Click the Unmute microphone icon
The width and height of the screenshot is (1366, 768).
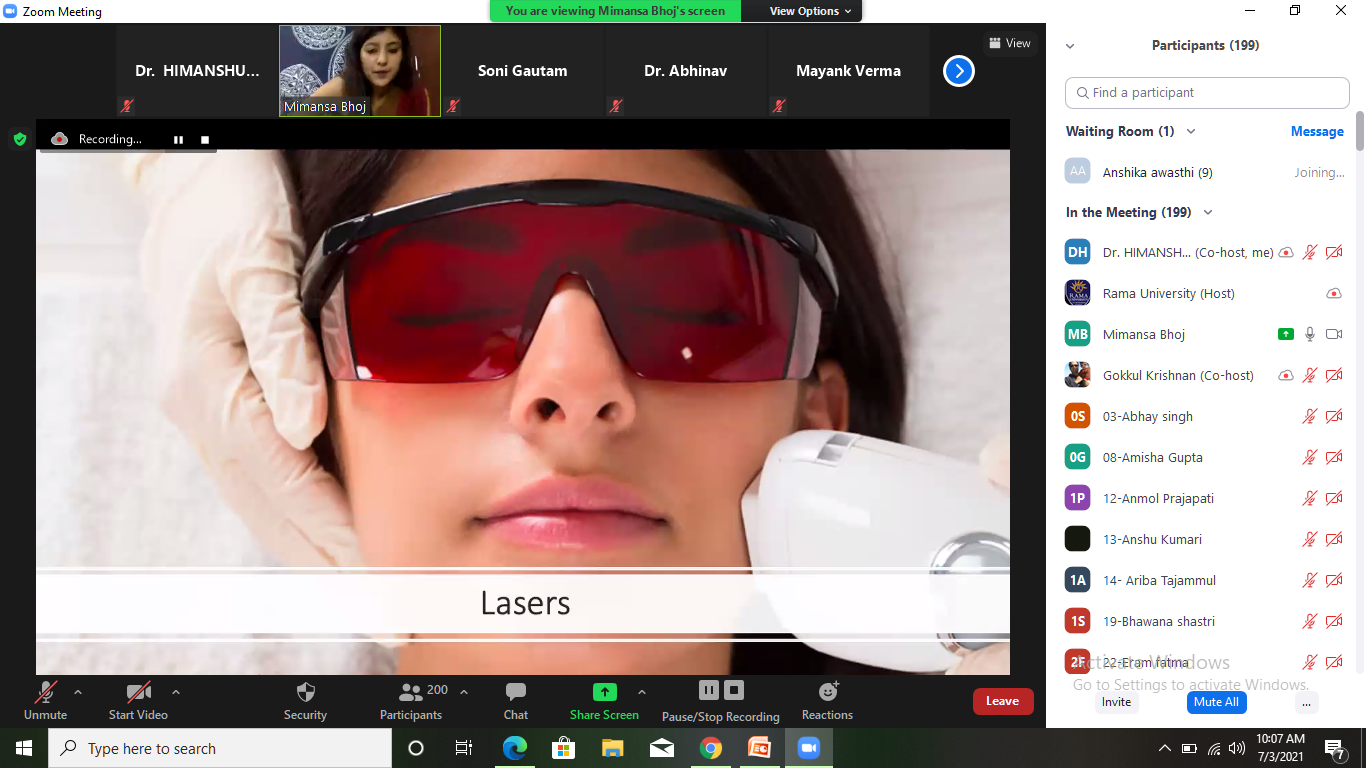pos(45,692)
